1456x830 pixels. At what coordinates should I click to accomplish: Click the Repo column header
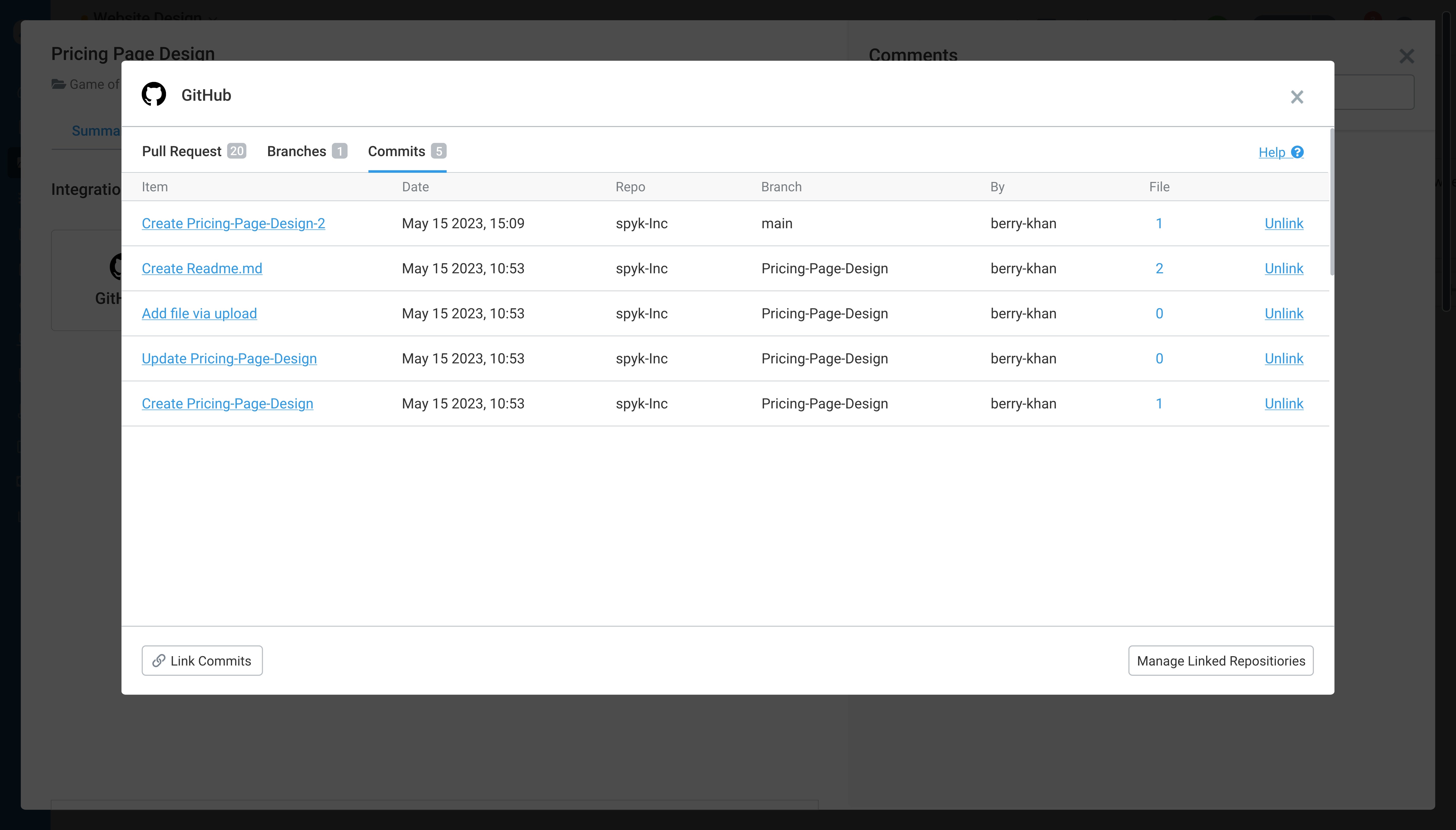pyautogui.click(x=630, y=187)
